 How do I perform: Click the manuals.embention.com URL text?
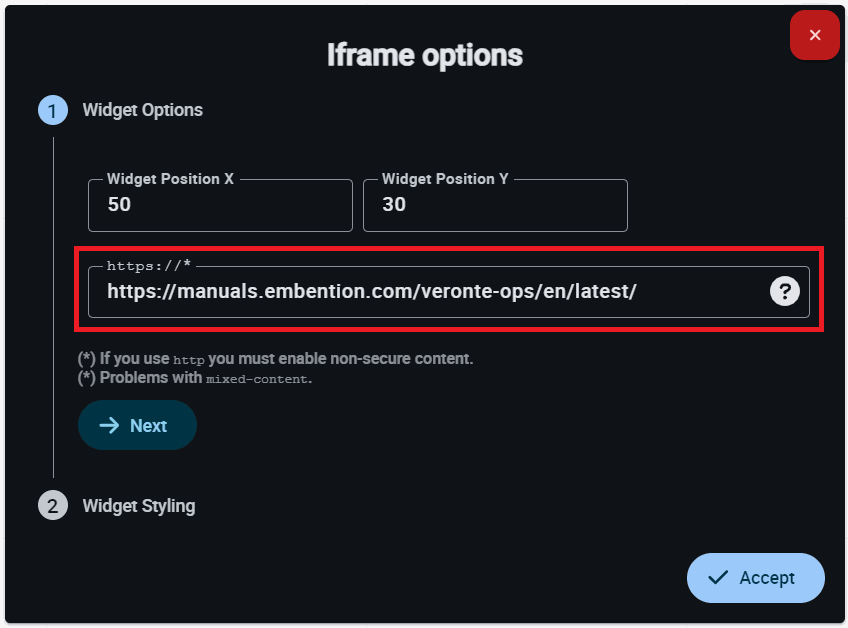[371, 291]
